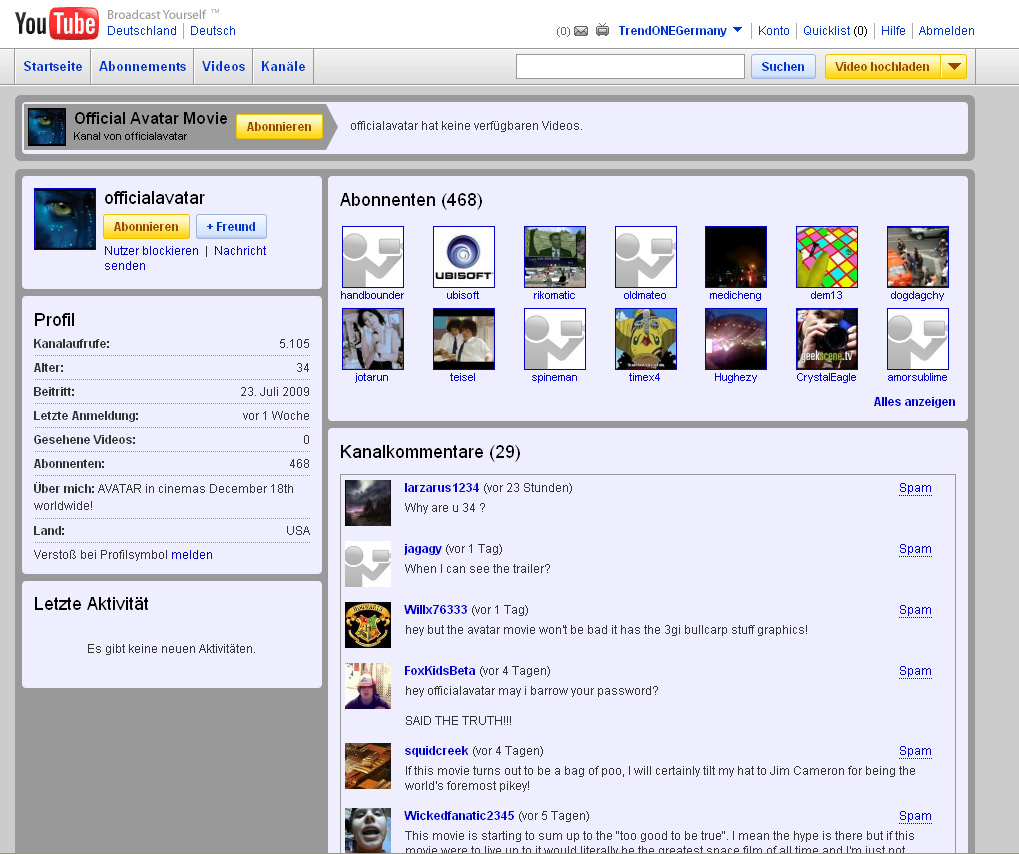
Task: Mark squidcreek's comment as Spam
Action: [x=915, y=751]
